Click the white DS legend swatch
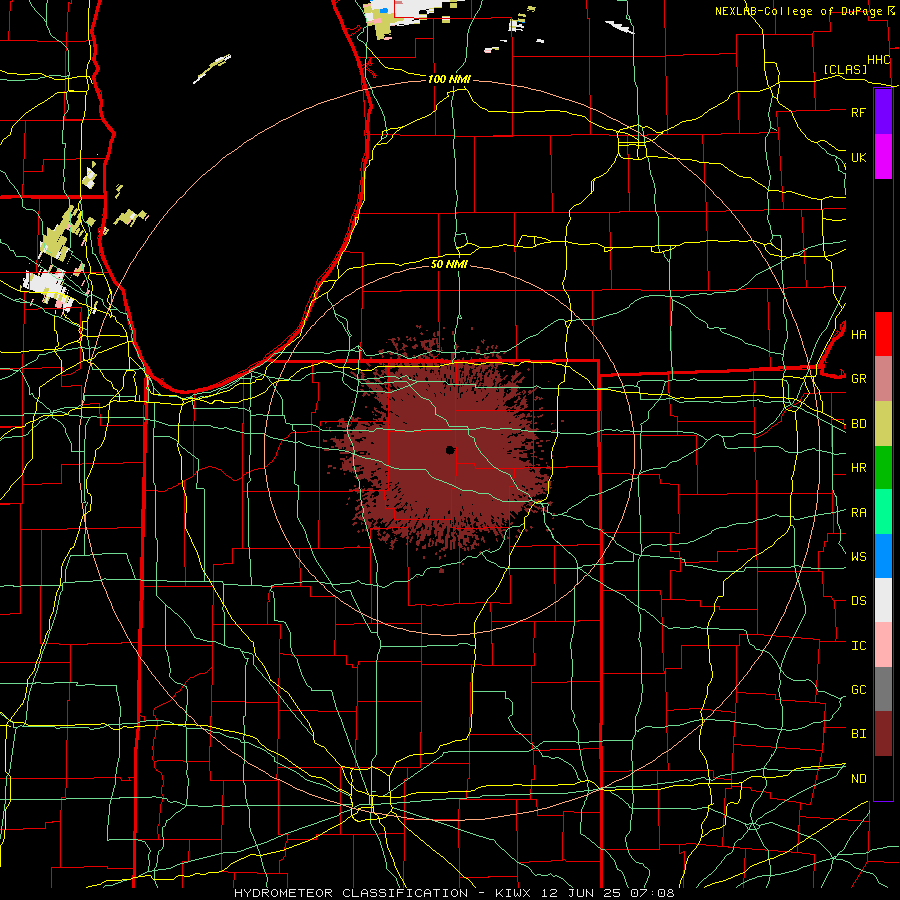The height and width of the screenshot is (900, 900). click(x=883, y=600)
